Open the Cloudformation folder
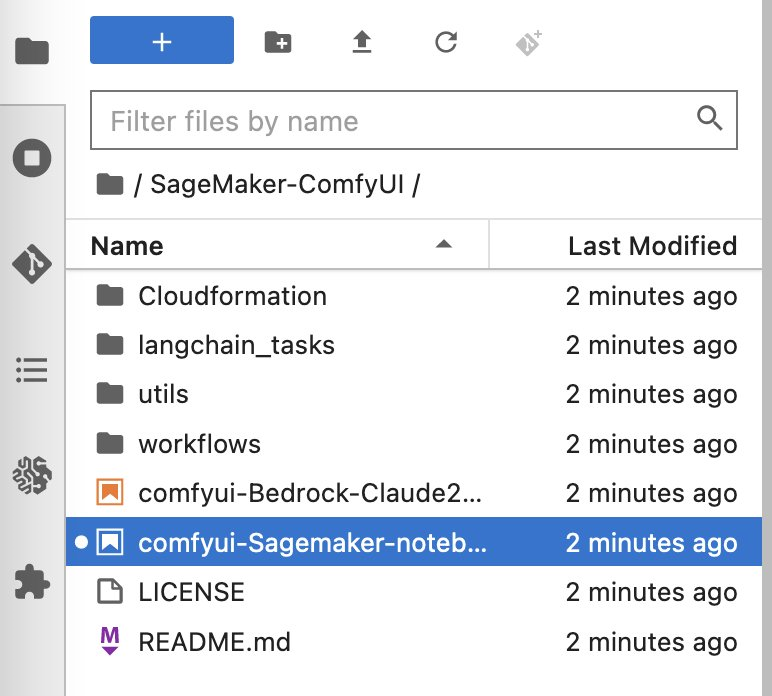Image resolution: width=772 pixels, height=696 pixels. 414,296
